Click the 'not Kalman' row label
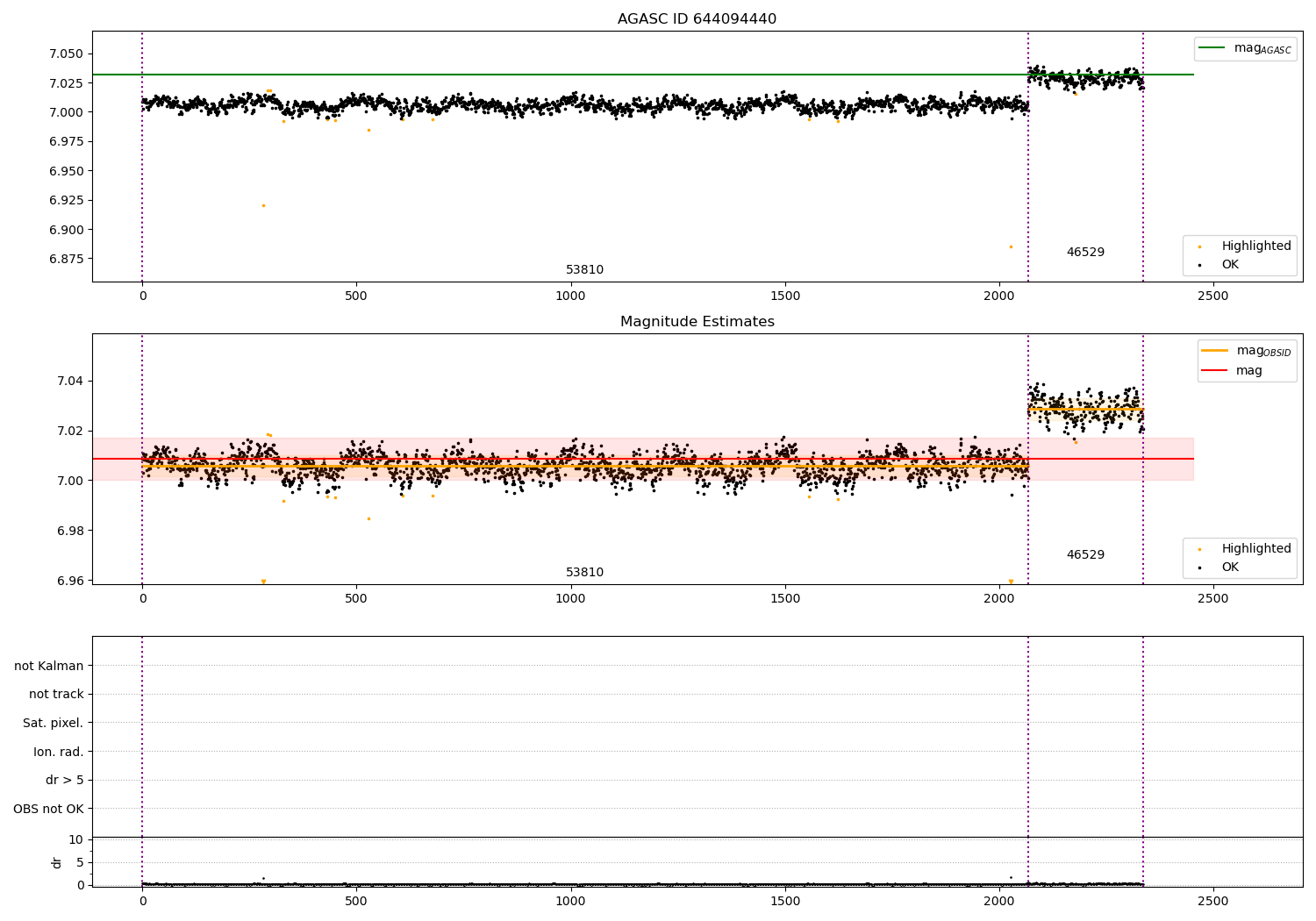1316x921 pixels. click(49, 666)
